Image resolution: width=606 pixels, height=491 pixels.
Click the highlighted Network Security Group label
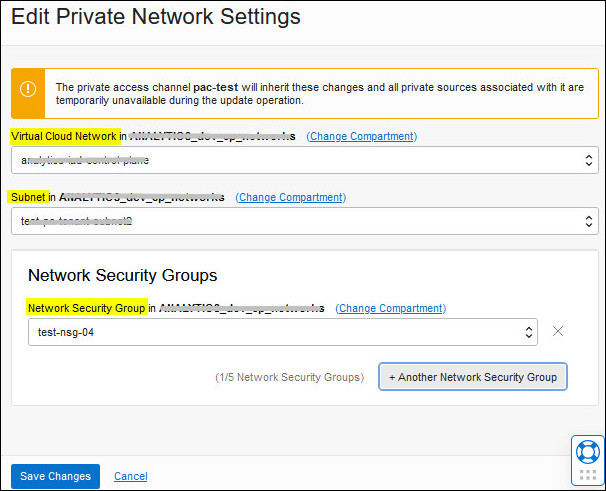point(87,308)
